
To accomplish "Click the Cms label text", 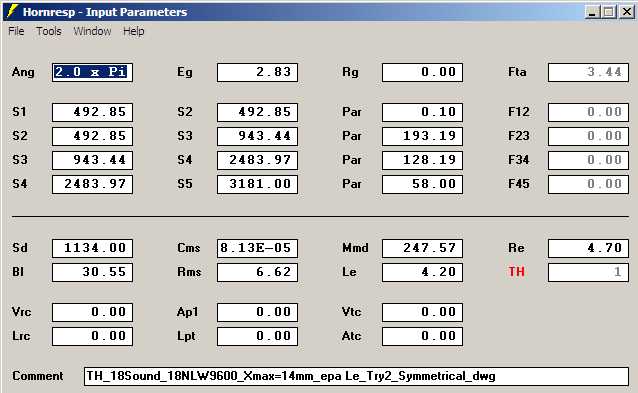I will pos(189,248).
